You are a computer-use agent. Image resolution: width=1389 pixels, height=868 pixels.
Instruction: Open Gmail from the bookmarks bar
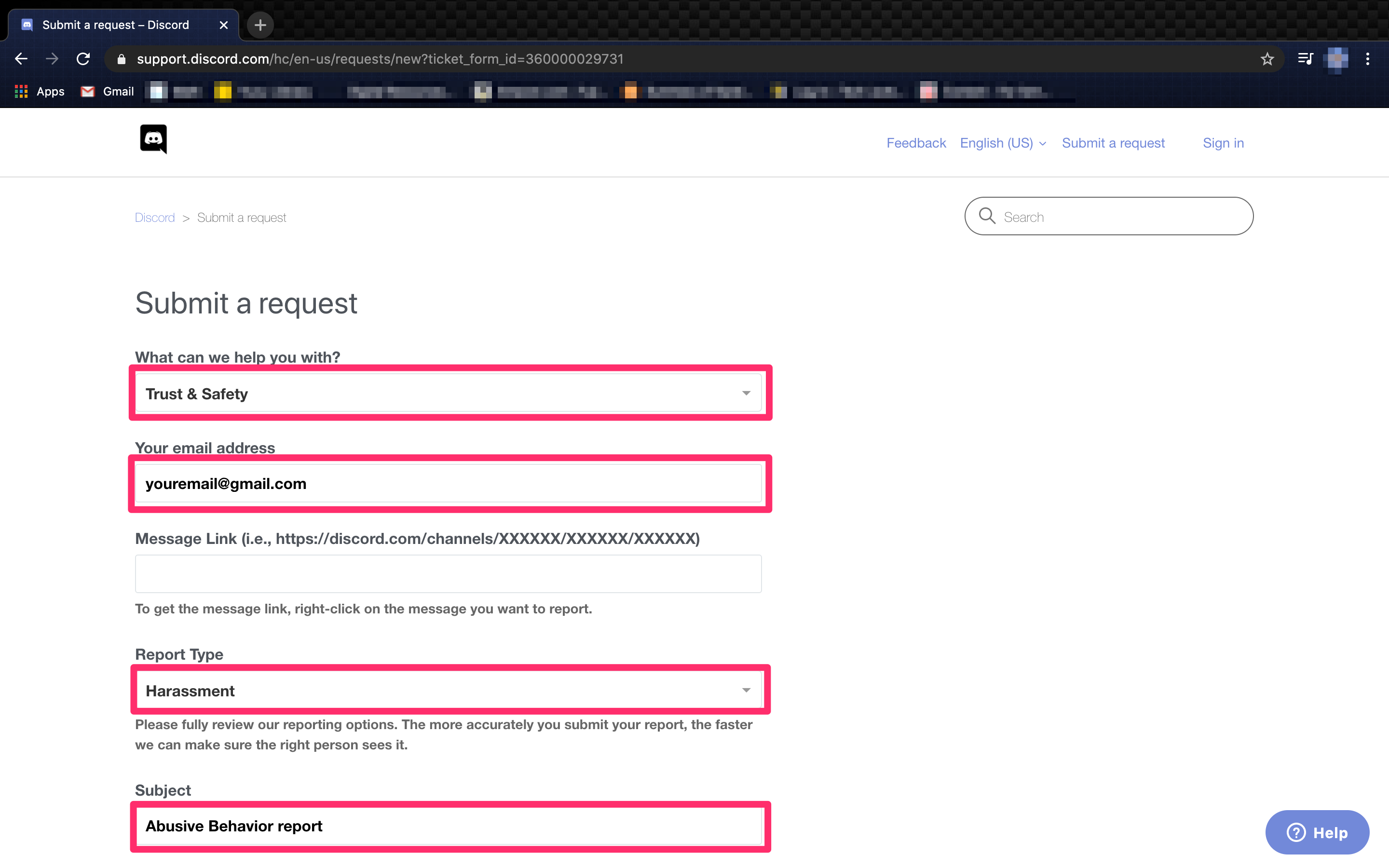click(x=107, y=91)
